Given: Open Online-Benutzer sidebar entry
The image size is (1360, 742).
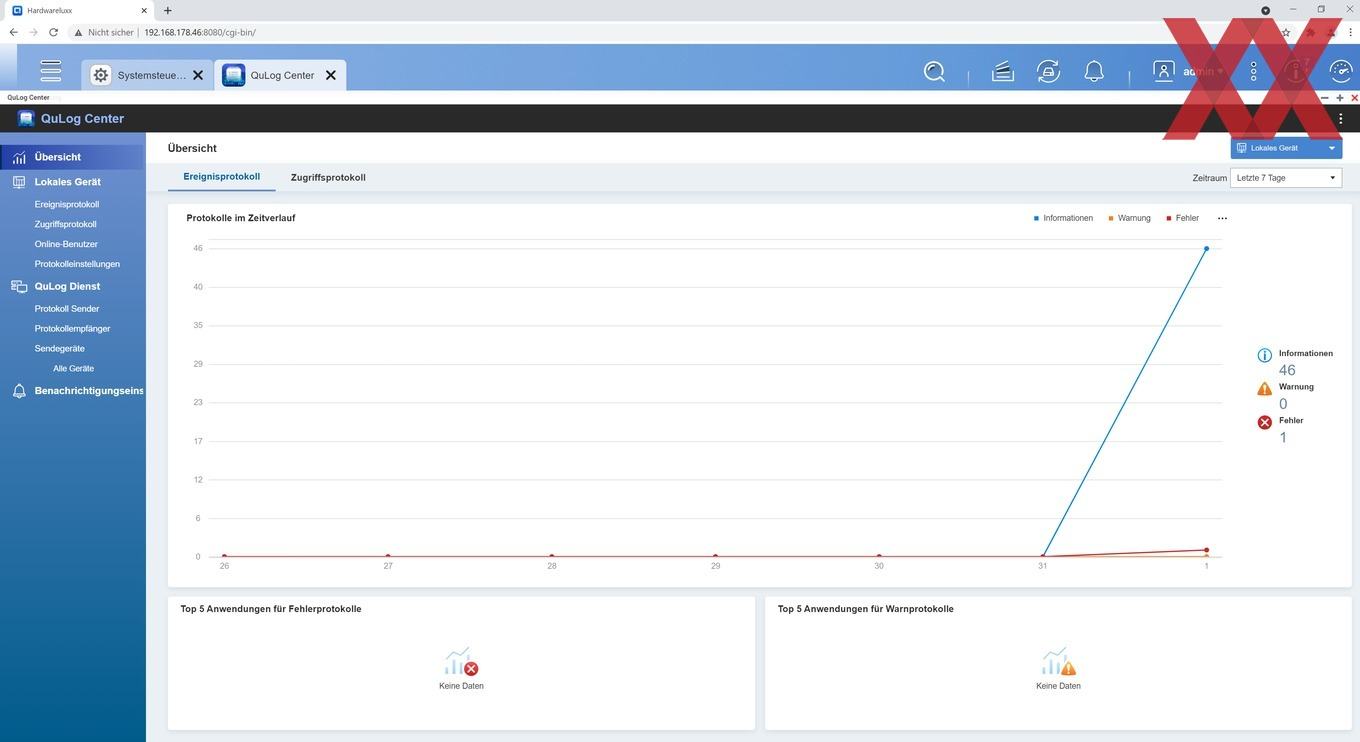Looking at the screenshot, I should click(66, 244).
